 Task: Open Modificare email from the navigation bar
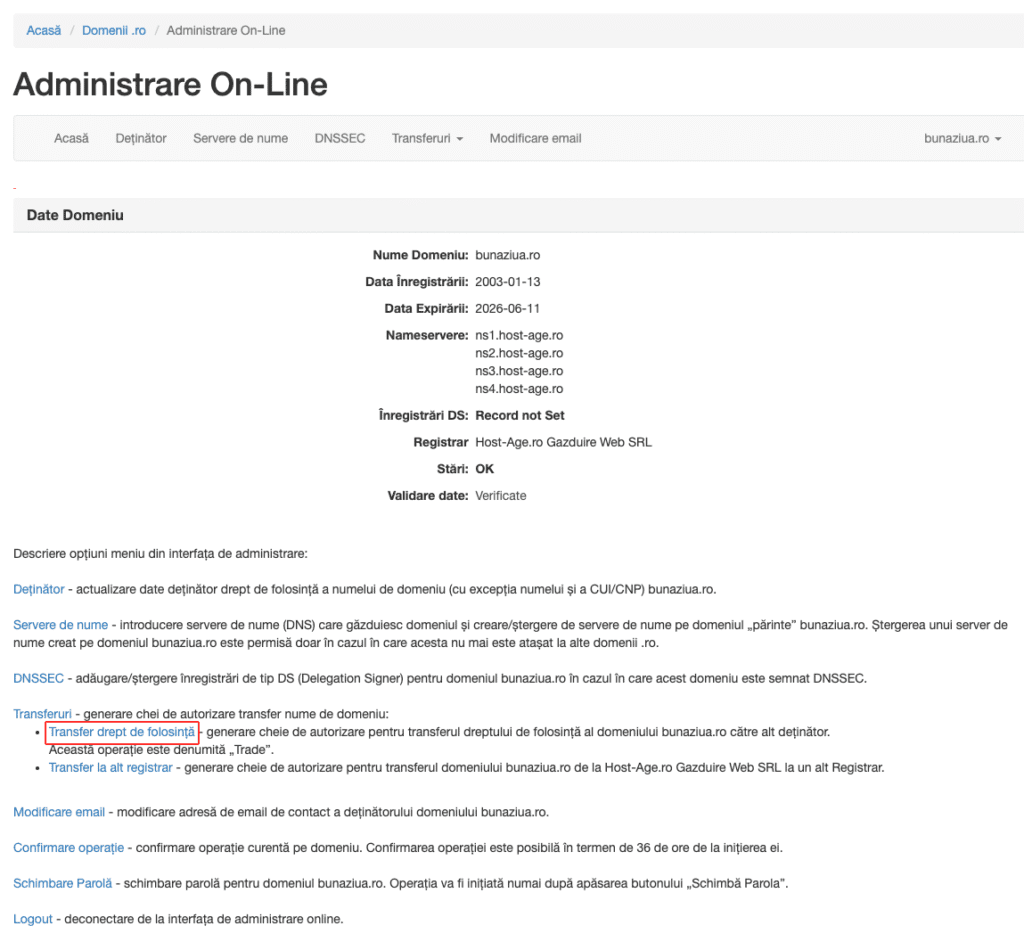[535, 138]
